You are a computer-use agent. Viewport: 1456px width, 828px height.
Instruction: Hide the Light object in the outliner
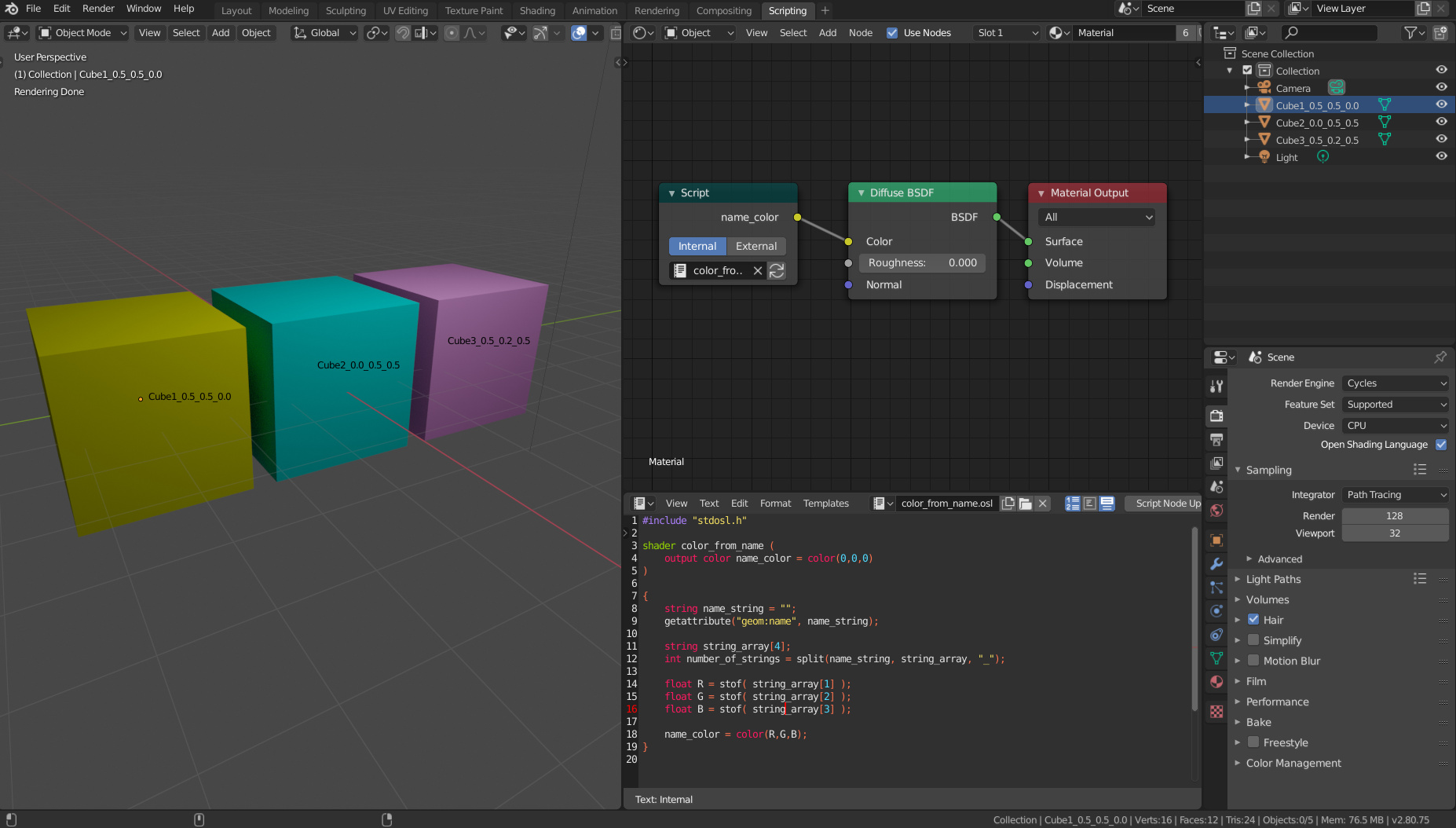[x=1442, y=156]
